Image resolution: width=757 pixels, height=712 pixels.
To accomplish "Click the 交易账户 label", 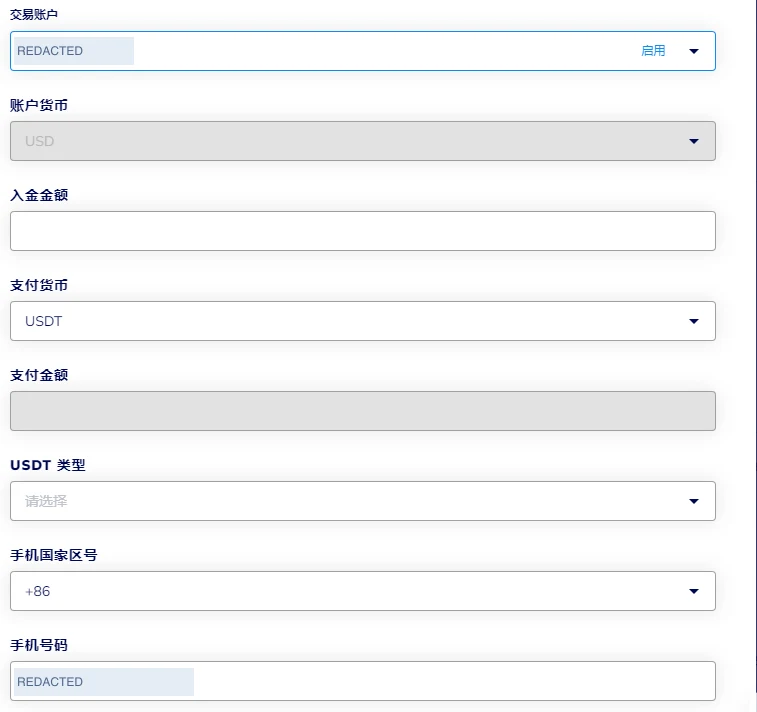I will 34,14.
